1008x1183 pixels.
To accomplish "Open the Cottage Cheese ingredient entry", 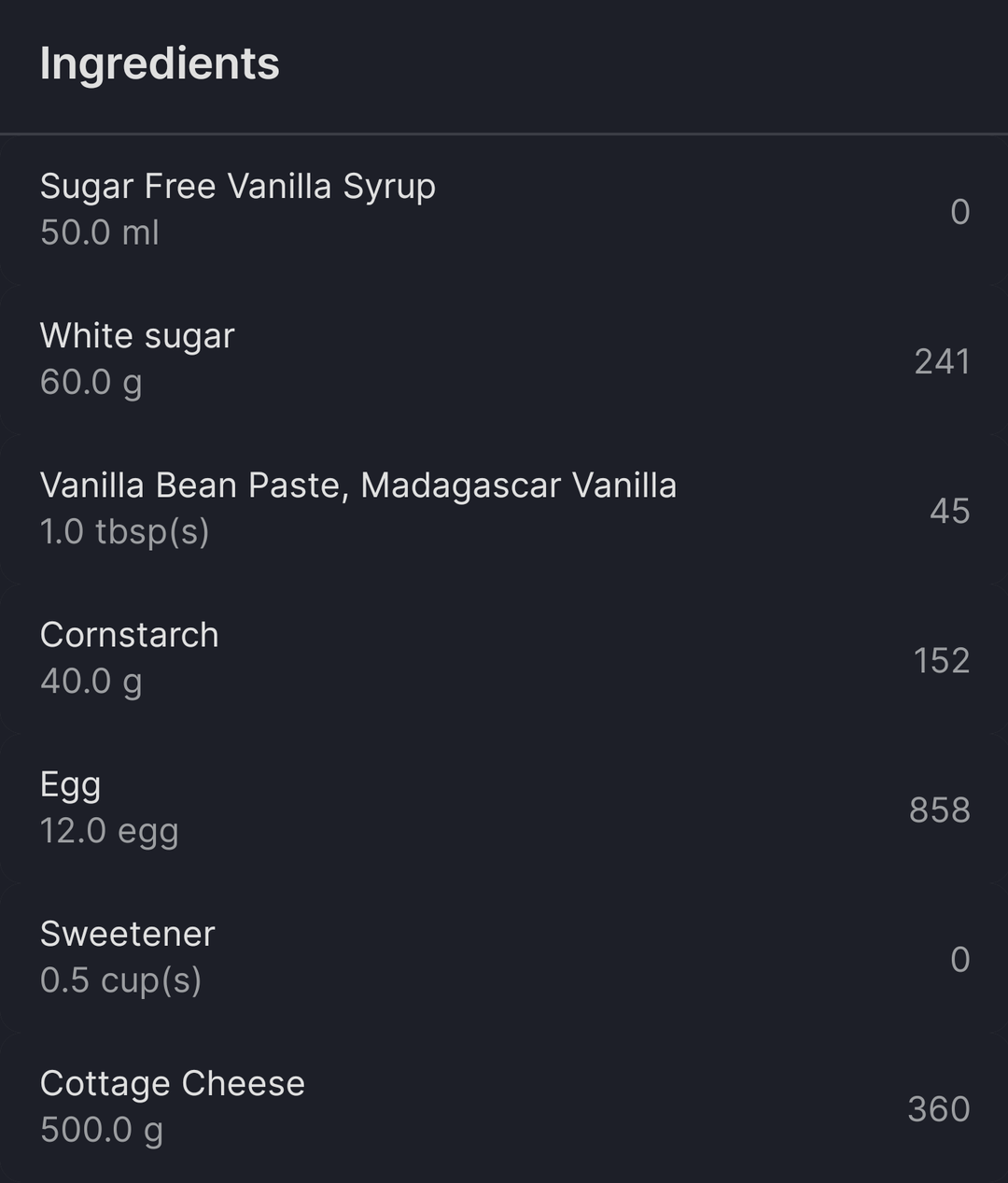I will (504, 1107).
